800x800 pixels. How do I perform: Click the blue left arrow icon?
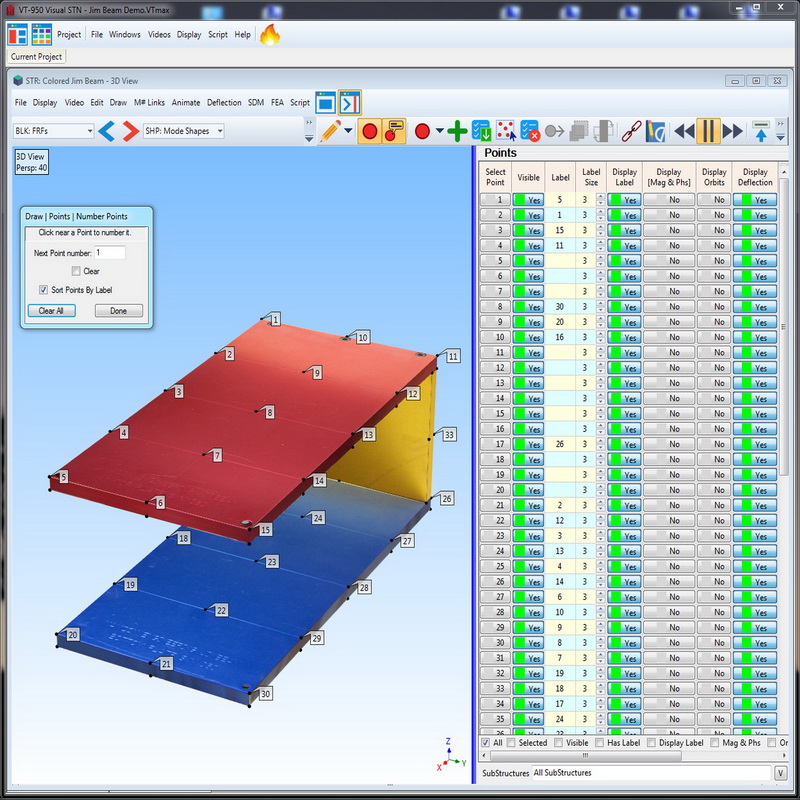coord(108,131)
